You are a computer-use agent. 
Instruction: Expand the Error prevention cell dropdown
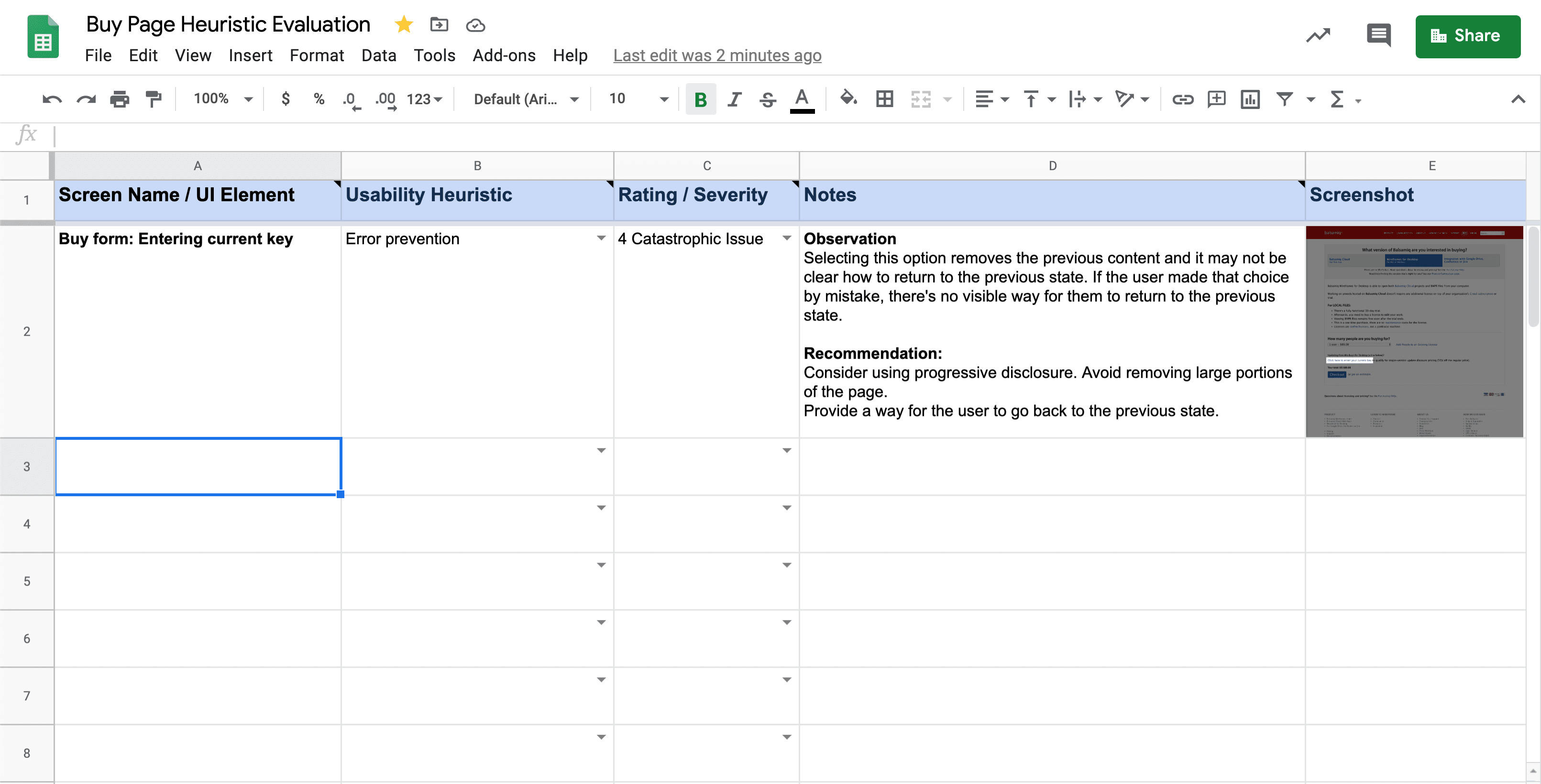tap(601, 239)
